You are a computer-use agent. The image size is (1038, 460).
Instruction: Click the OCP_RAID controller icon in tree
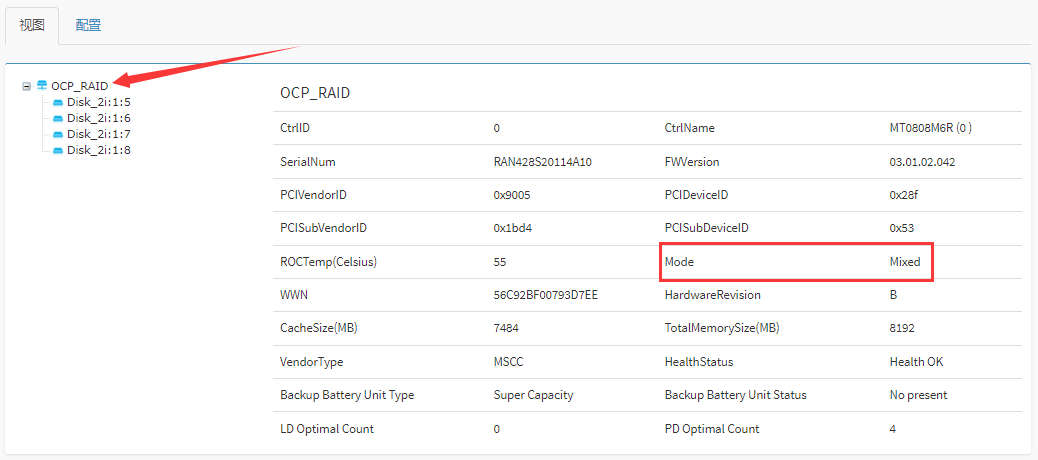click(x=42, y=86)
